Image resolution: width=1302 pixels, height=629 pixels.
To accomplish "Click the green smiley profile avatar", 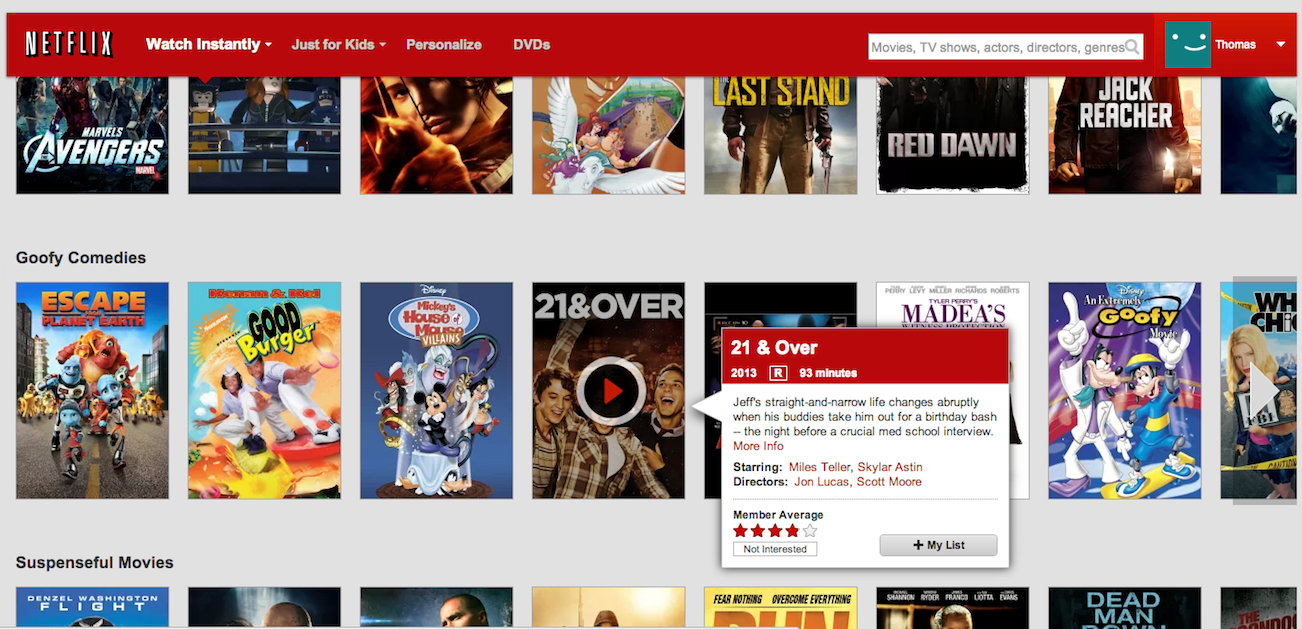I will (x=1188, y=44).
